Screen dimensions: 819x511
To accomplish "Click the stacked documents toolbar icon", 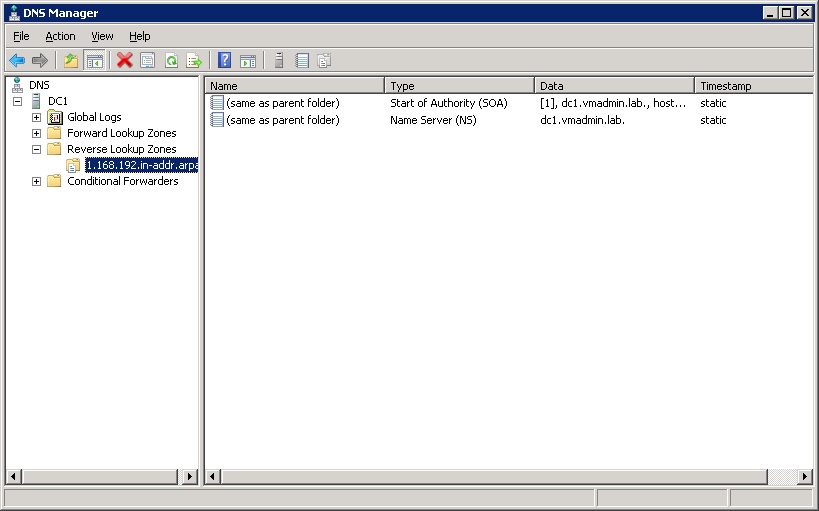I will (324, 61).
